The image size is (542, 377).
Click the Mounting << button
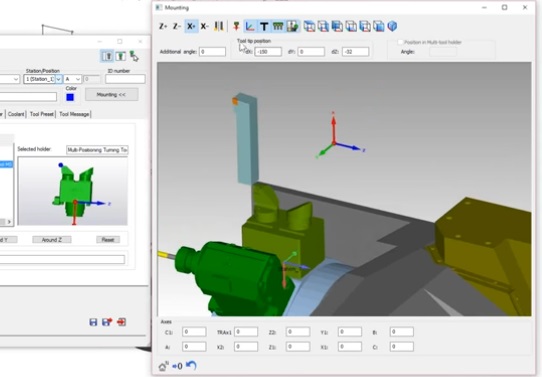(x=112, y=94)
